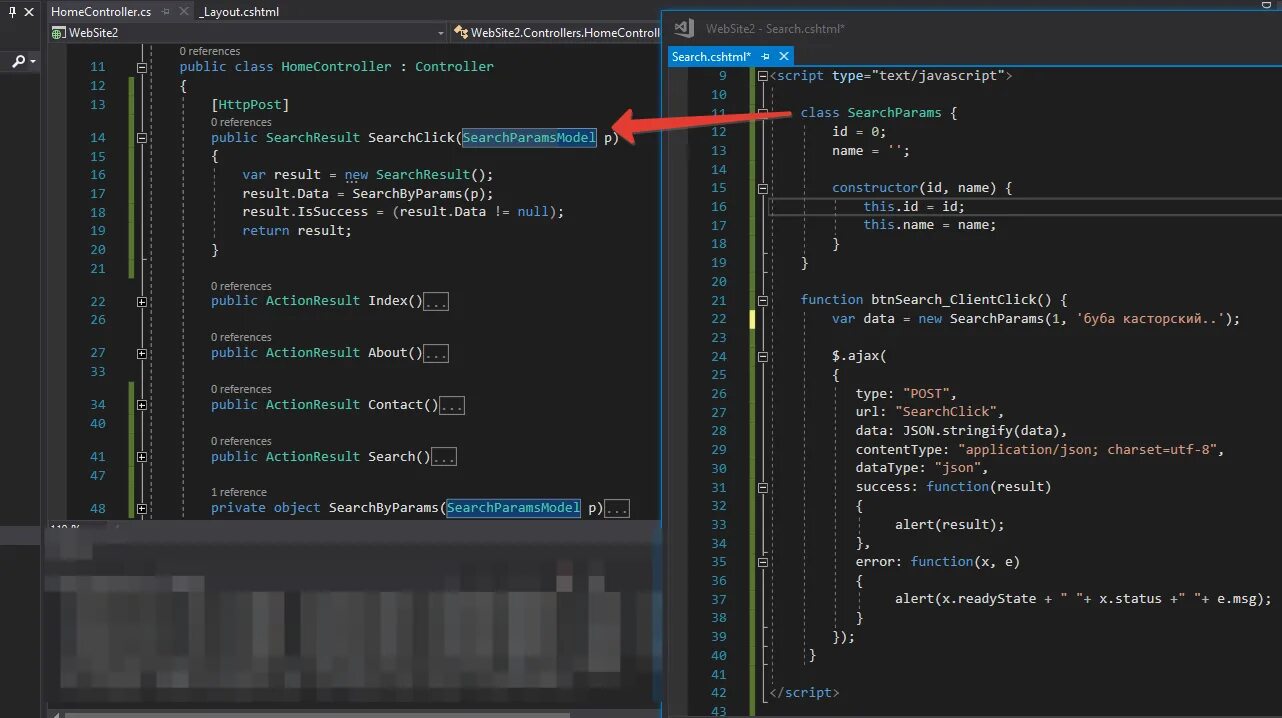Open '0 references' above About()
1282x718 pixels.
(241, 337)
